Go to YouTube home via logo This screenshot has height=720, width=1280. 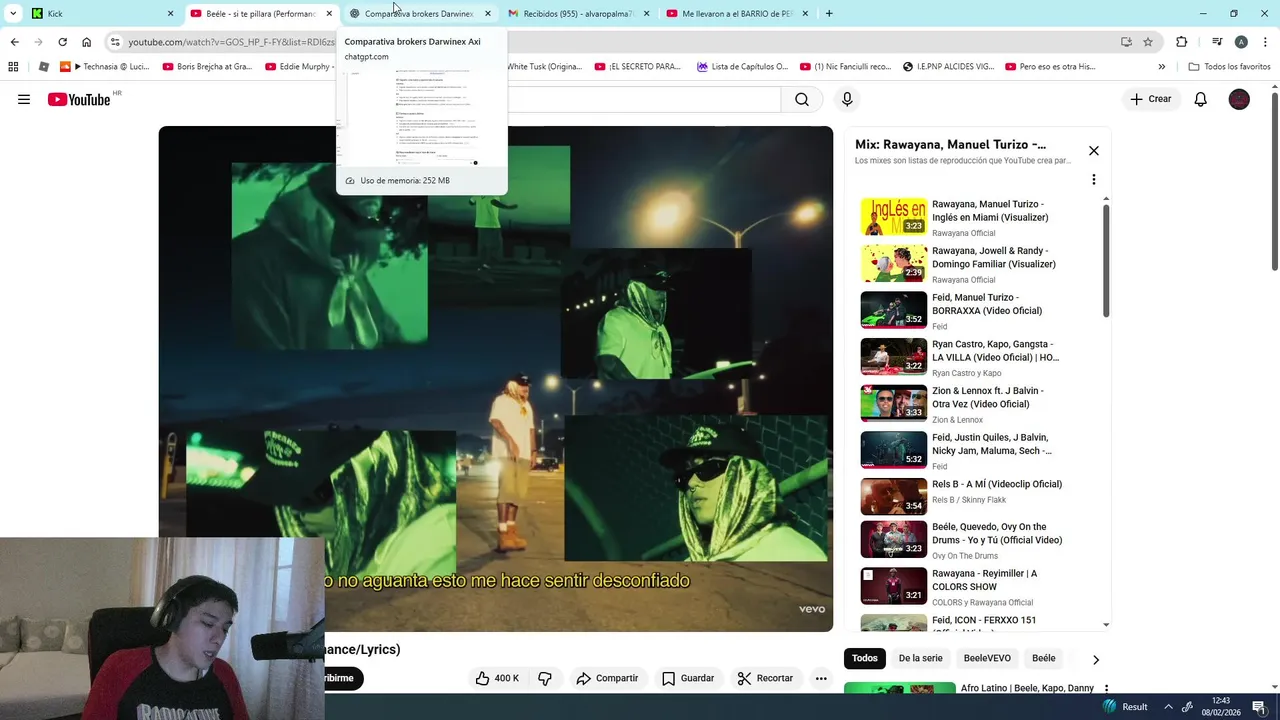pyautogui.click(x=79, y=99)
